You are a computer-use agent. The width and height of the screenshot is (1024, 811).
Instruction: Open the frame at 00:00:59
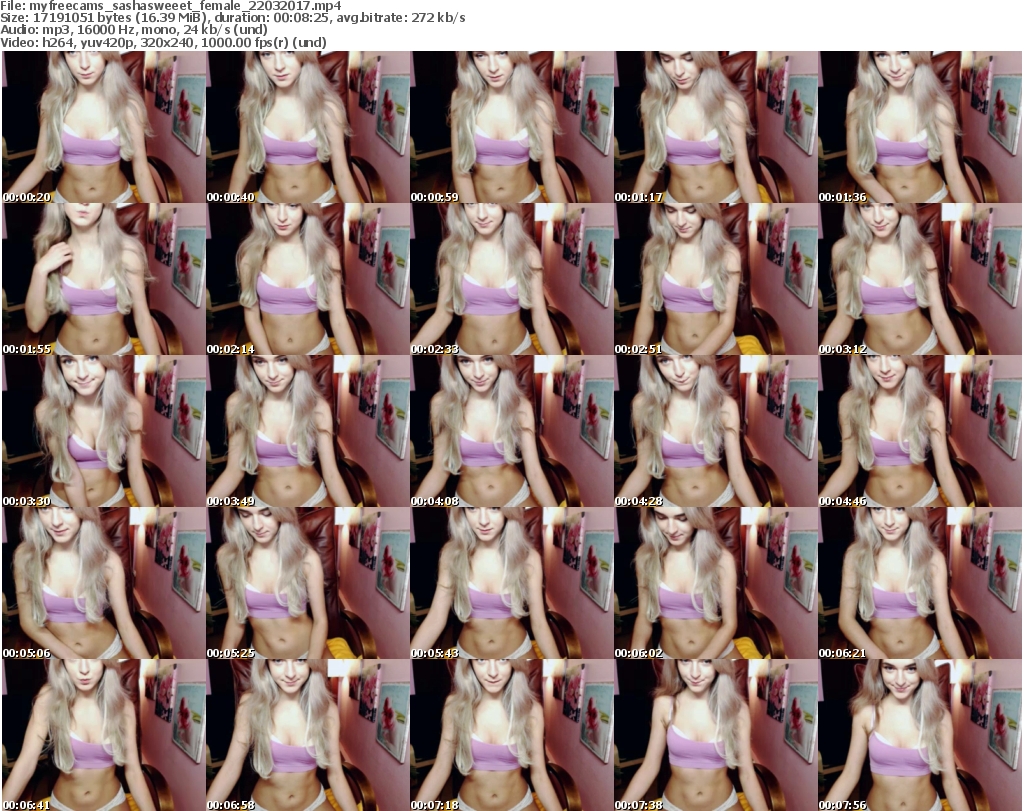pyautogui.click(x=512, y=127)
